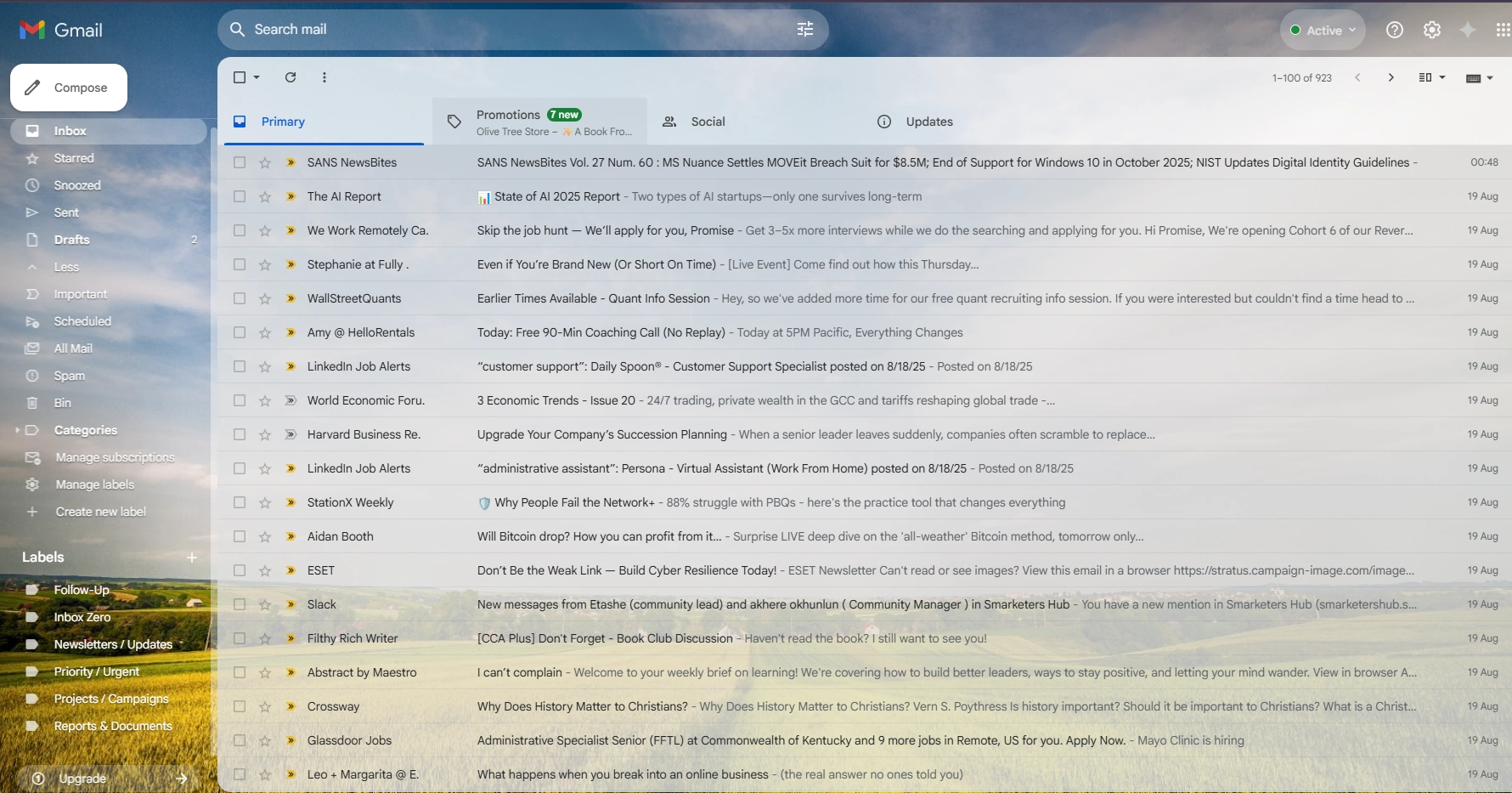1512x793 pixels.
Task: Open Manage labels
Action: [x=95, y=484]
